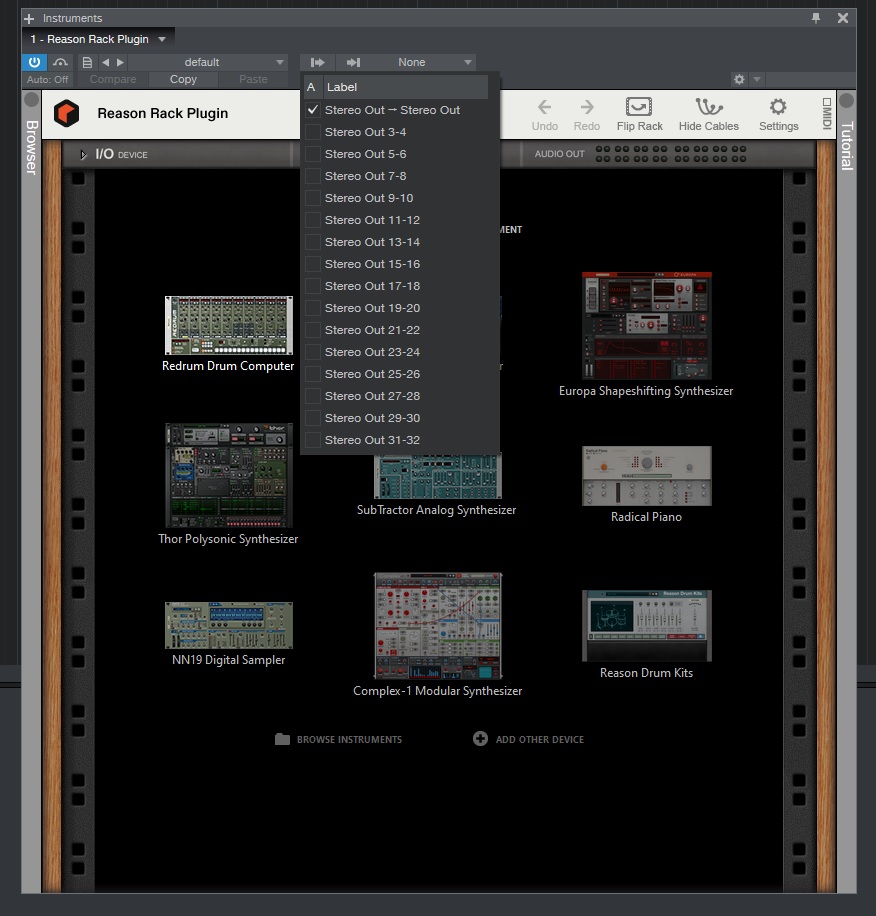Enable the Stereo Out 9-10 checkbox
The image size is (876, 916).
(313, 198)
